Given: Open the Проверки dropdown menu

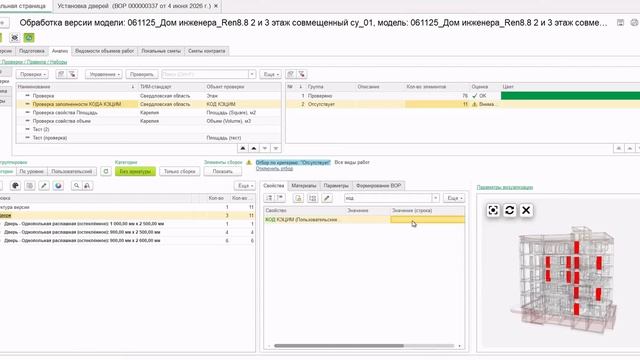Looking at the screenshot, I should (32, 74).
